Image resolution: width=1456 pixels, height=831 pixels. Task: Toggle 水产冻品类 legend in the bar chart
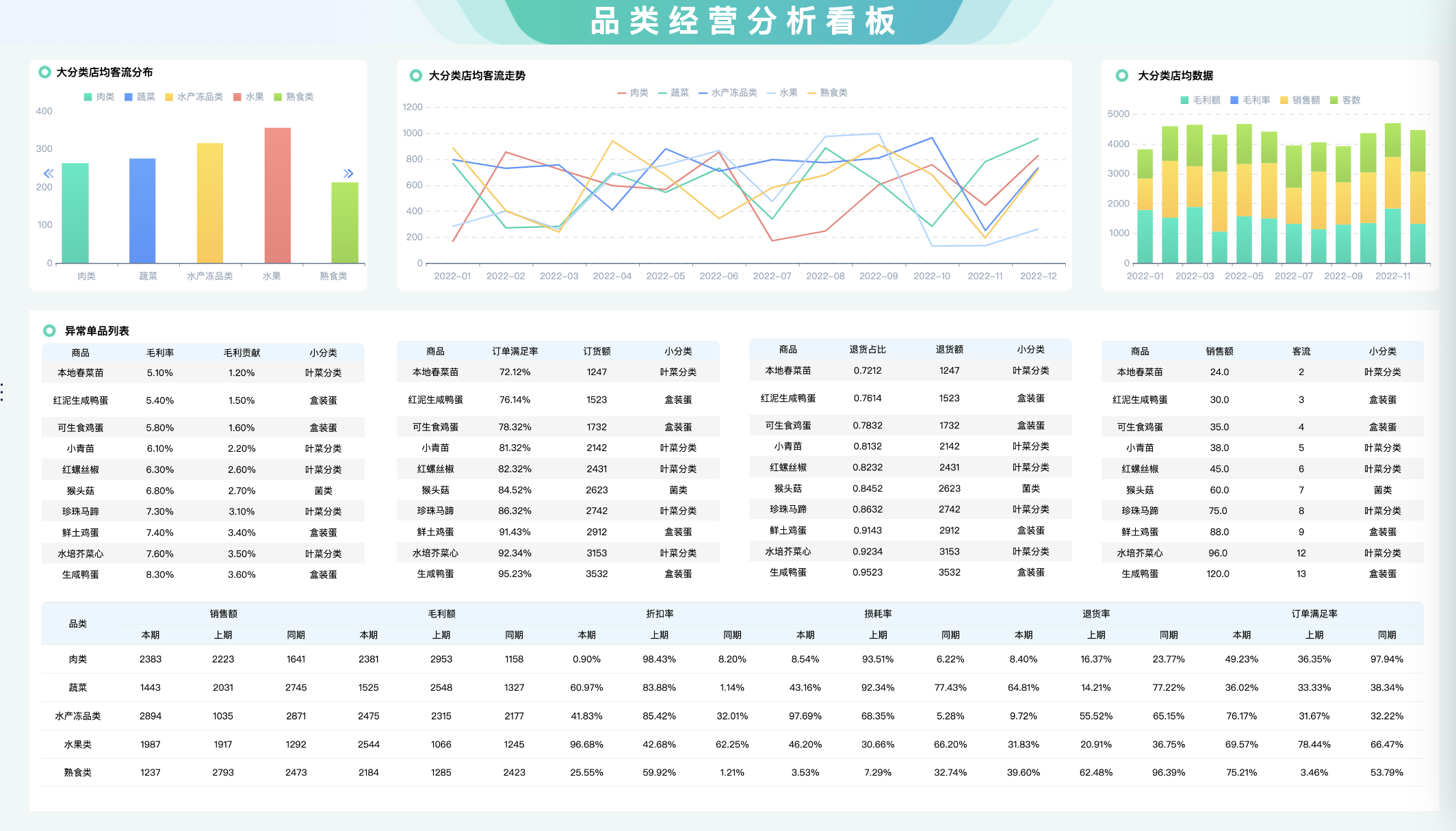click(x=194, y=97)
